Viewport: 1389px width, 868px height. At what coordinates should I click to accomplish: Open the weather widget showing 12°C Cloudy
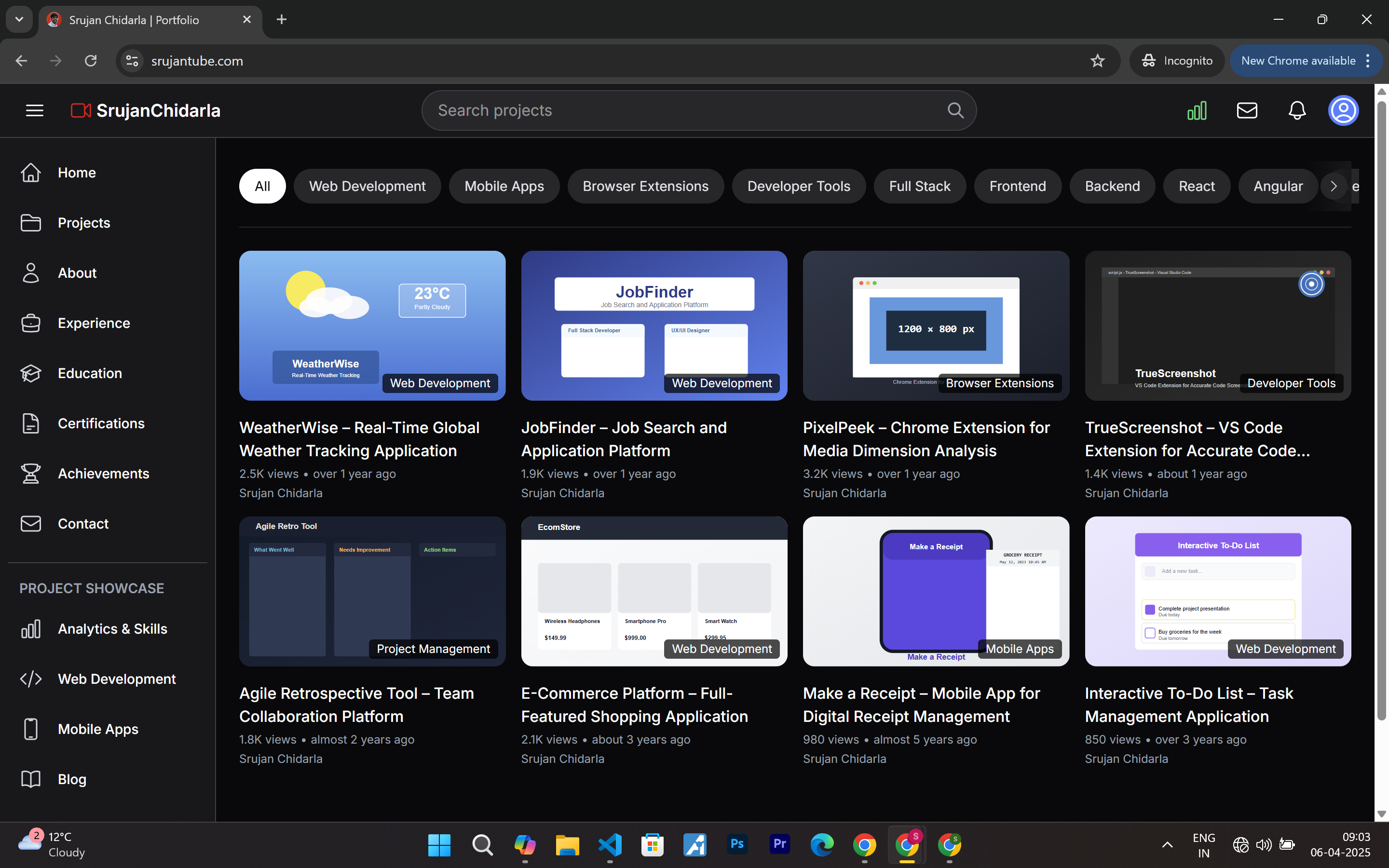click(x=52, y=844)
